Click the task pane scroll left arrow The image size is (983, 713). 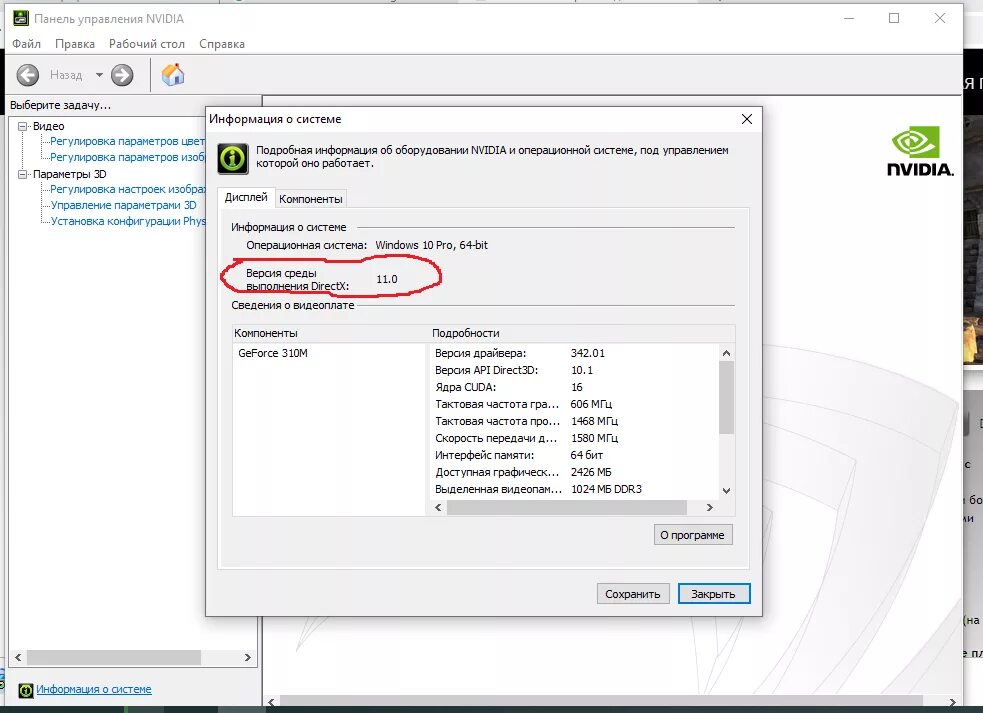pyautogui.click(x=18, y=657)
